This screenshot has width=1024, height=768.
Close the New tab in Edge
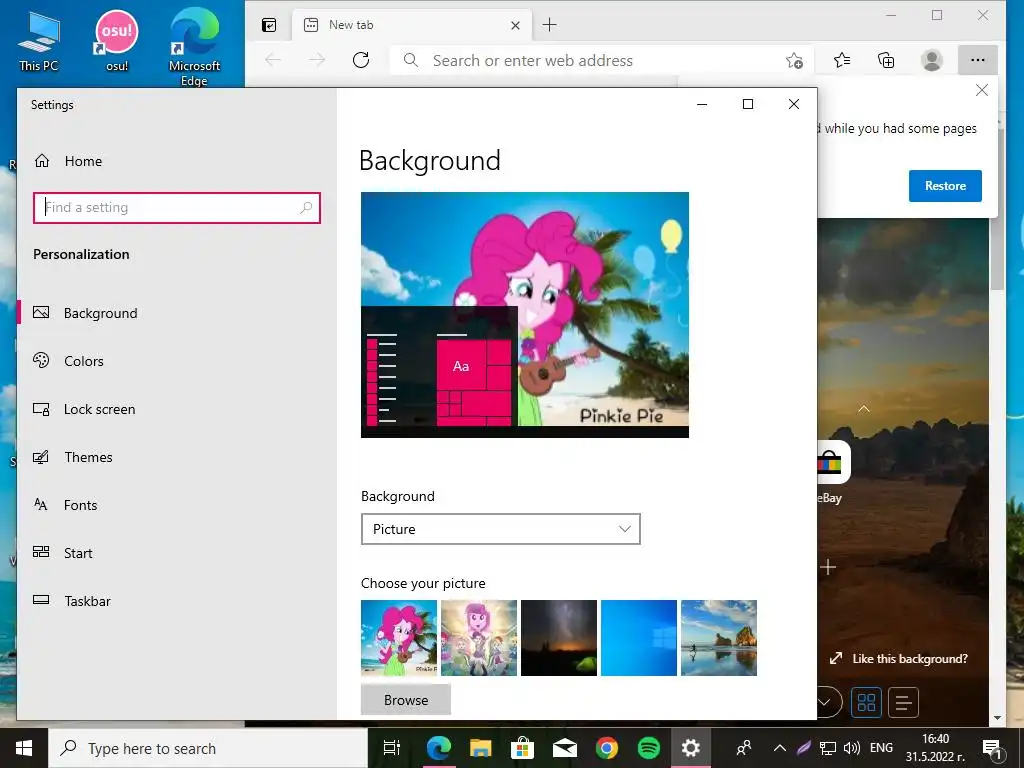(x=515, y=25)
